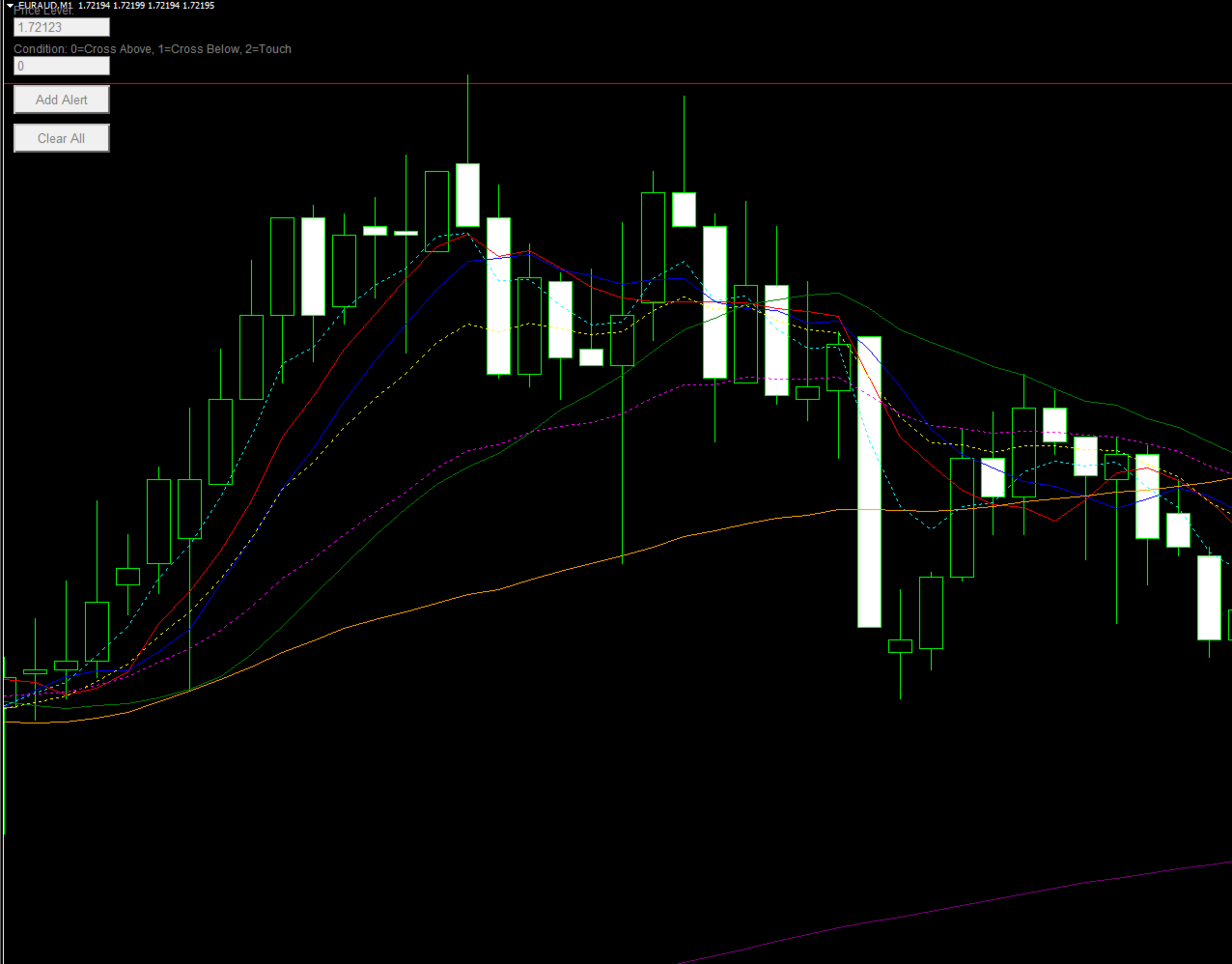The image size is (1232, 964).
Task: Collapse the EURAUD,M1 data window triangle
Action: pos(8,6)
